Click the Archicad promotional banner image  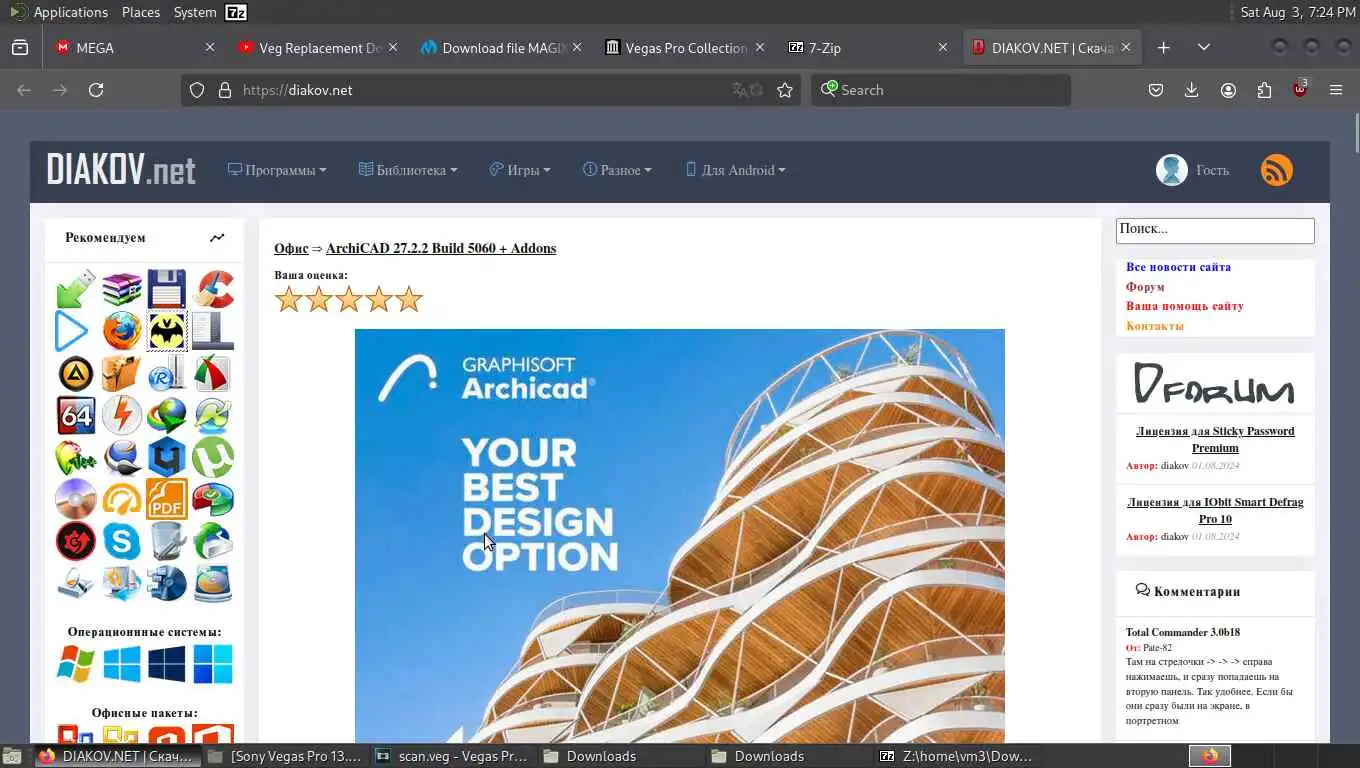[680, 536]
